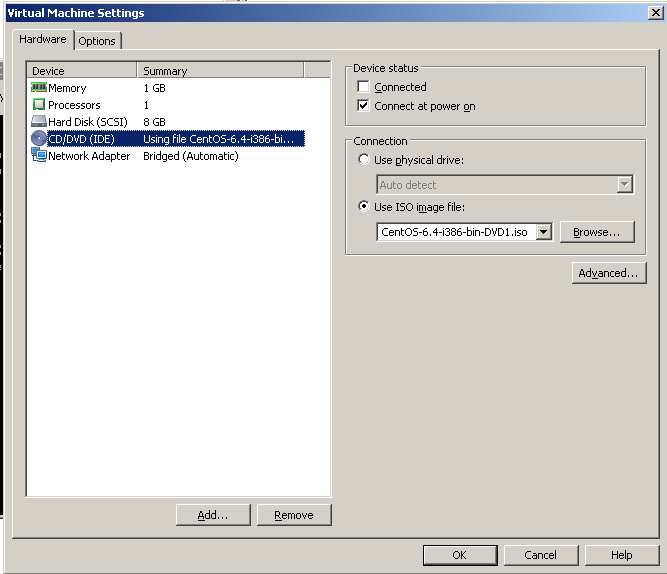
Task: Click the Cancel button
Action: [x=541, y=555]
